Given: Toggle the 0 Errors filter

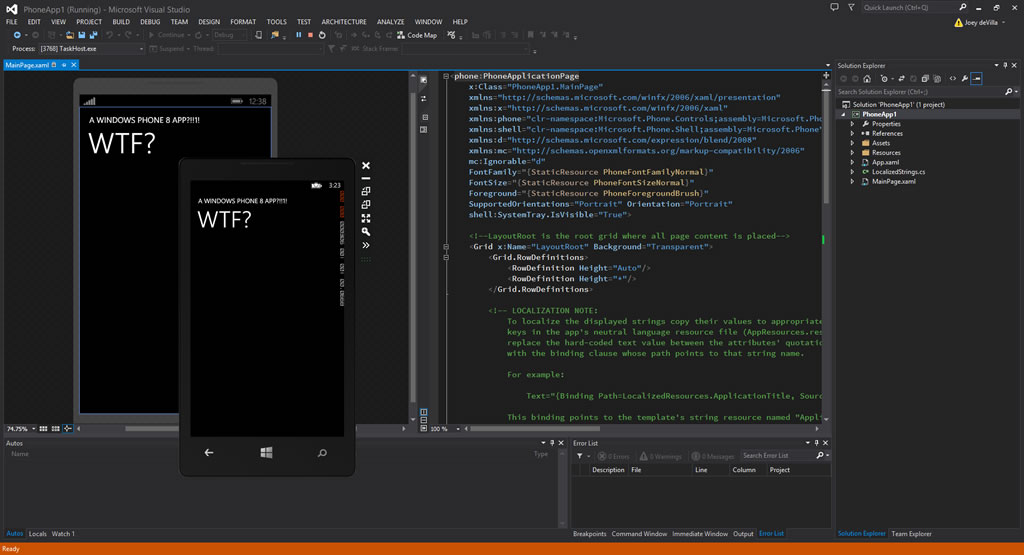Looking at the screenshot, I should (614, 456).
